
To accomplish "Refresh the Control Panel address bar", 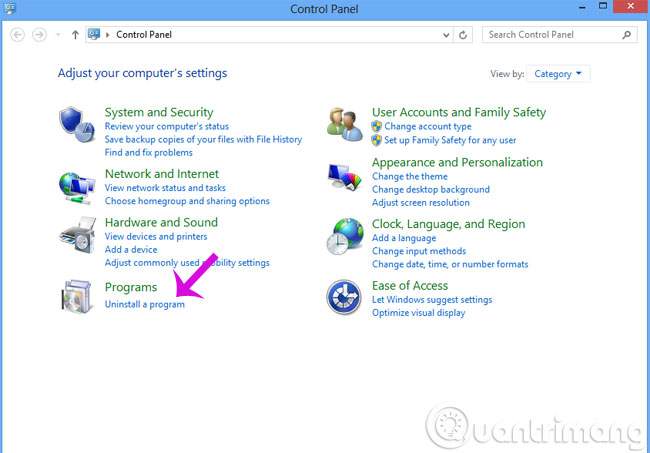I will [463, 35].
